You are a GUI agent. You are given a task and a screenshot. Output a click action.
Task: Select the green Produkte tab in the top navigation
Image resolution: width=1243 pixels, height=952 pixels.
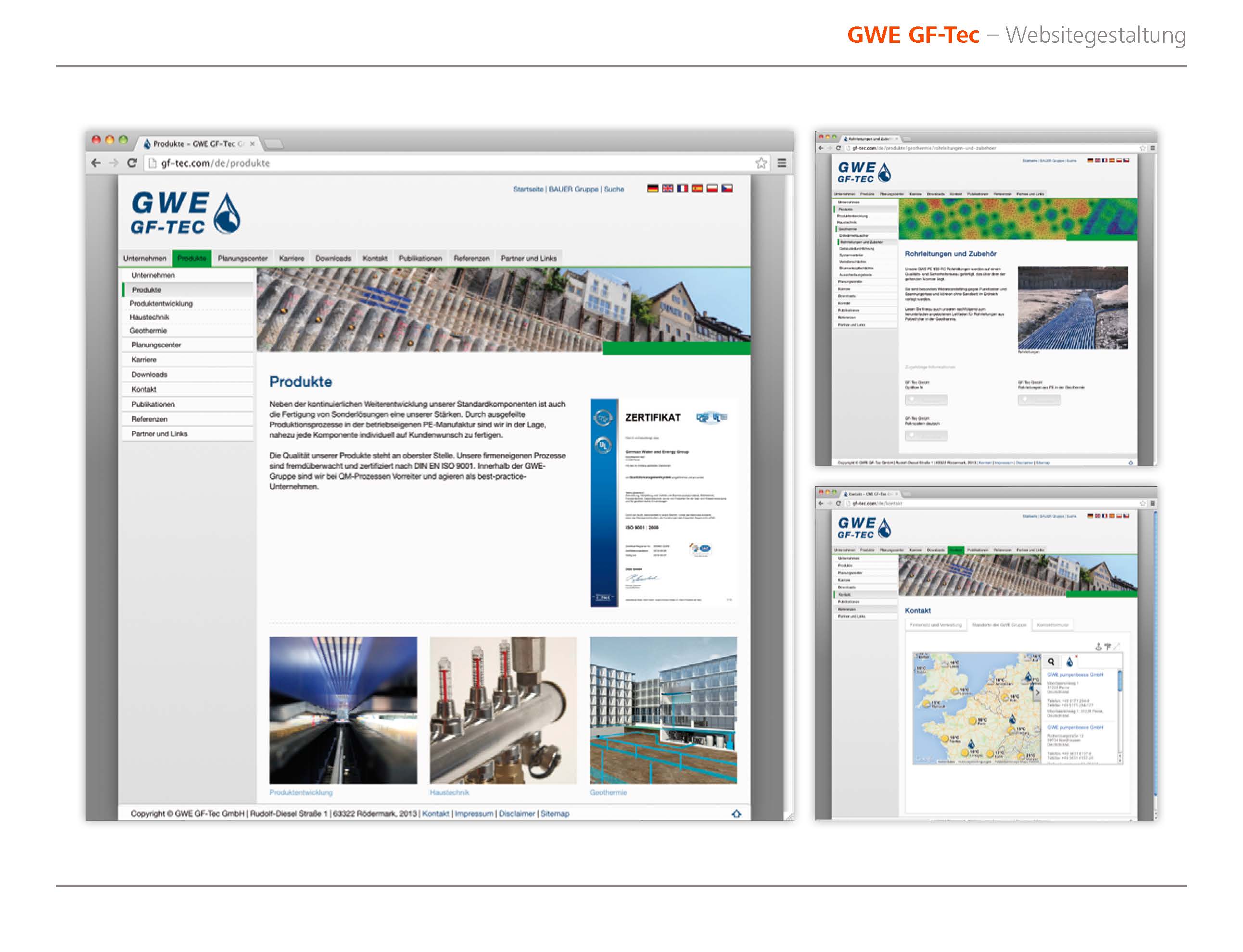[191, 258]
